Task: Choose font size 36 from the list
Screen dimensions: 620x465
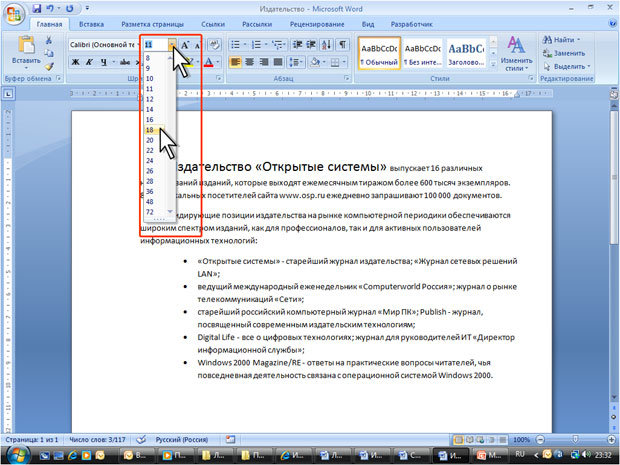Action: click(x=155, y=191)
